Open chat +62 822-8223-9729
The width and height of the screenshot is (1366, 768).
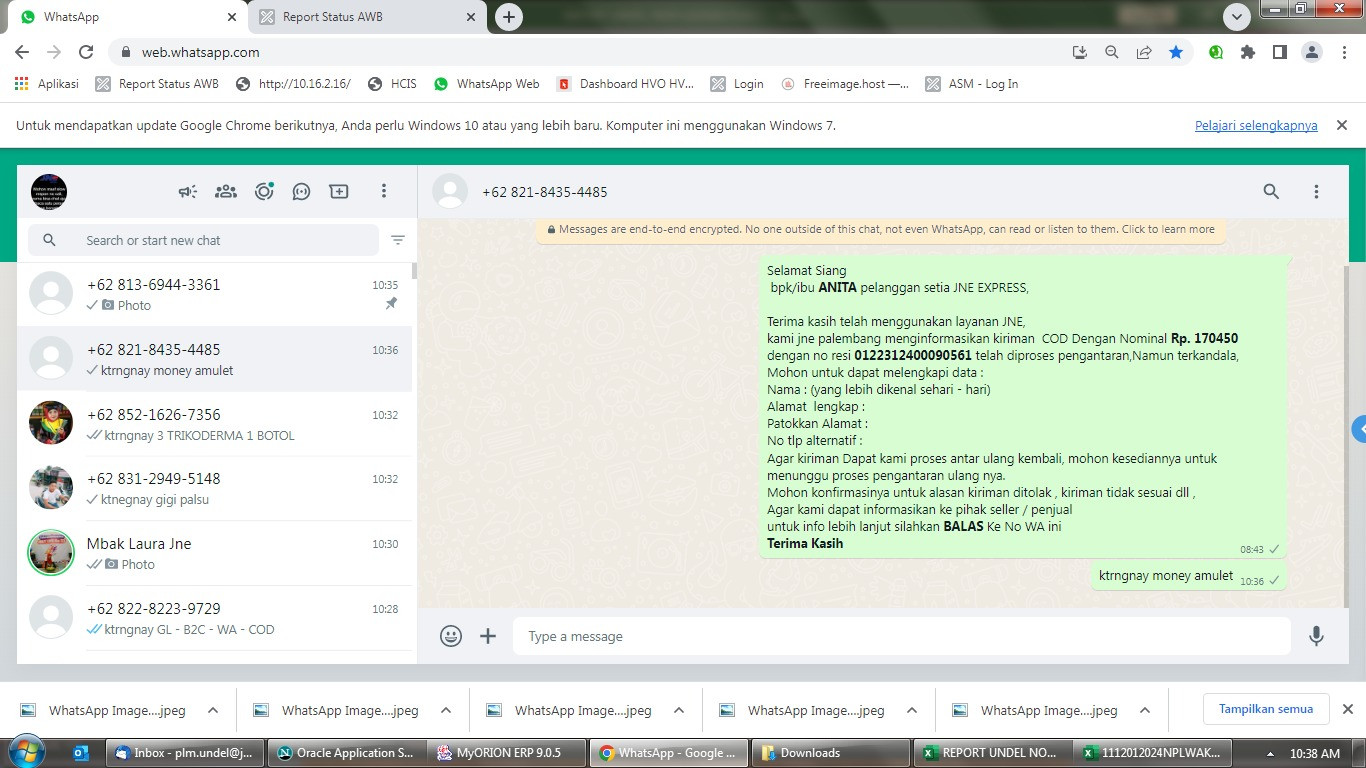coord(215,618)
